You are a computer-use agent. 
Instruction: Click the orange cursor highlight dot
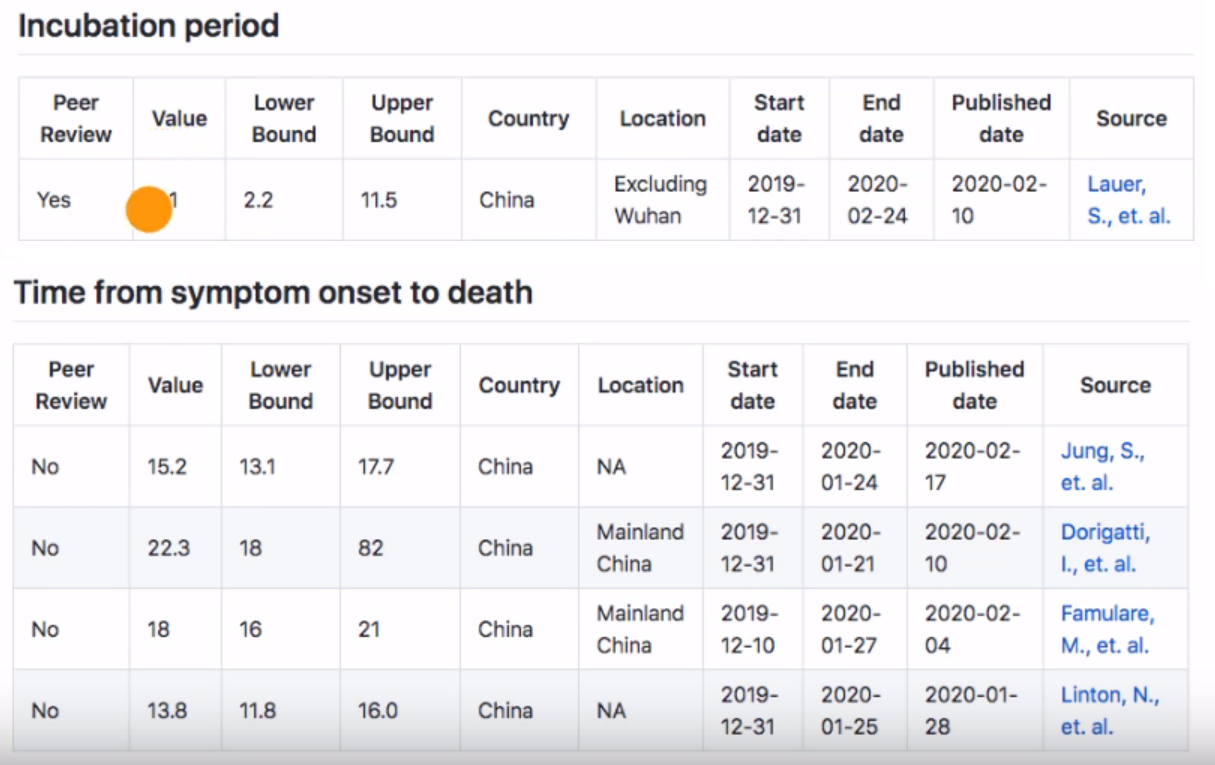(149, 209)
